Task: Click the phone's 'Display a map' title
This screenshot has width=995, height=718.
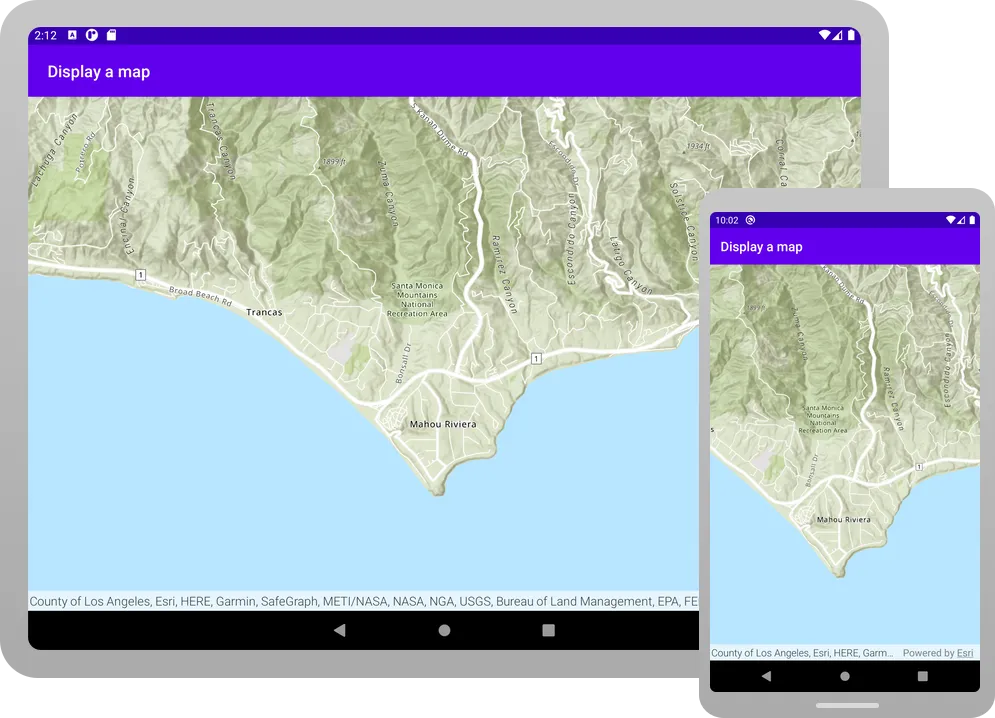Action: coord(761,247)
